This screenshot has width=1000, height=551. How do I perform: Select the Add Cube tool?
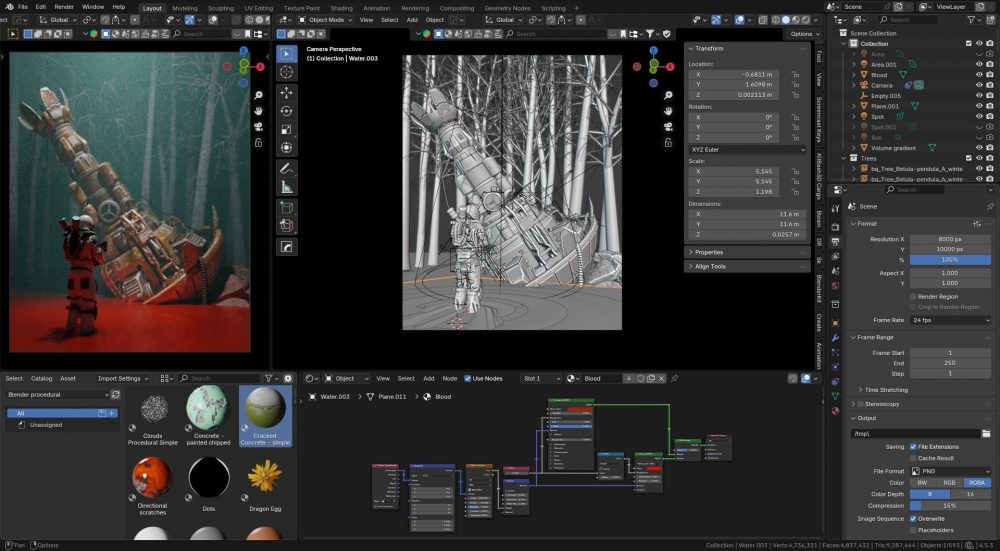[286, 208]
